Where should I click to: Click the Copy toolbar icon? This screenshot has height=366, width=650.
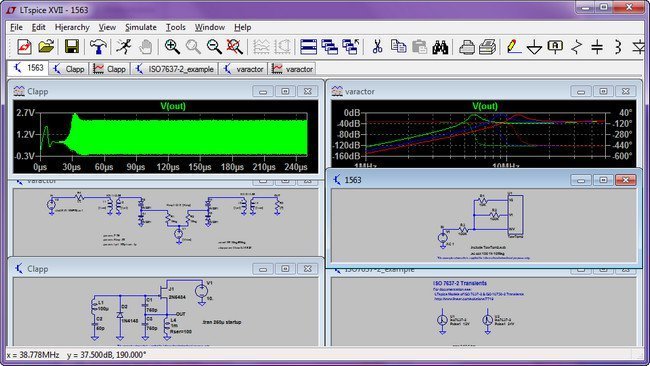tap(398, 46)
